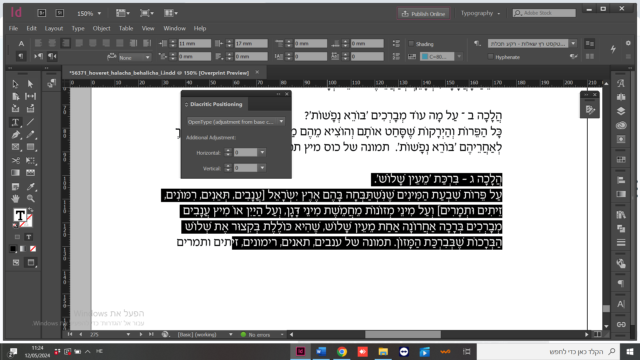Apply align left paragraph alignment
The height and width of the screenshot is (360, 640).
tap(38, 43)
